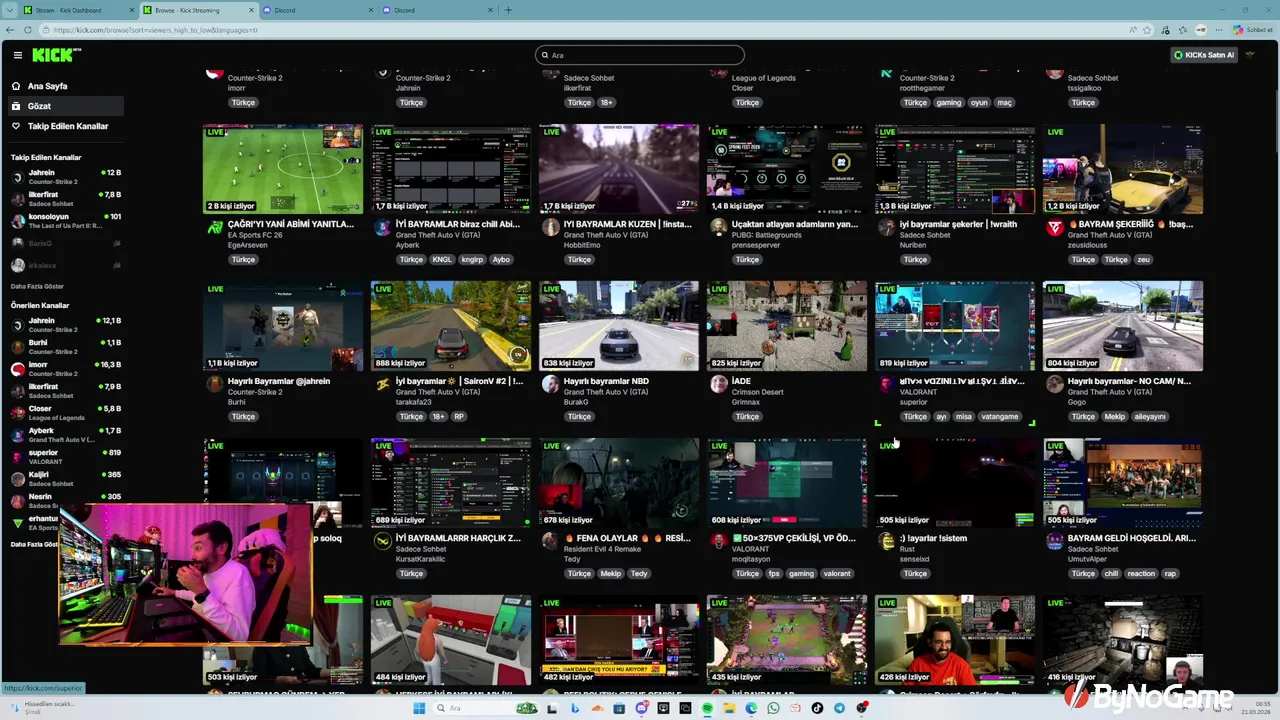Click the kngirp tag
Screen dimensions: 1280x720
[x=472, y=260]
